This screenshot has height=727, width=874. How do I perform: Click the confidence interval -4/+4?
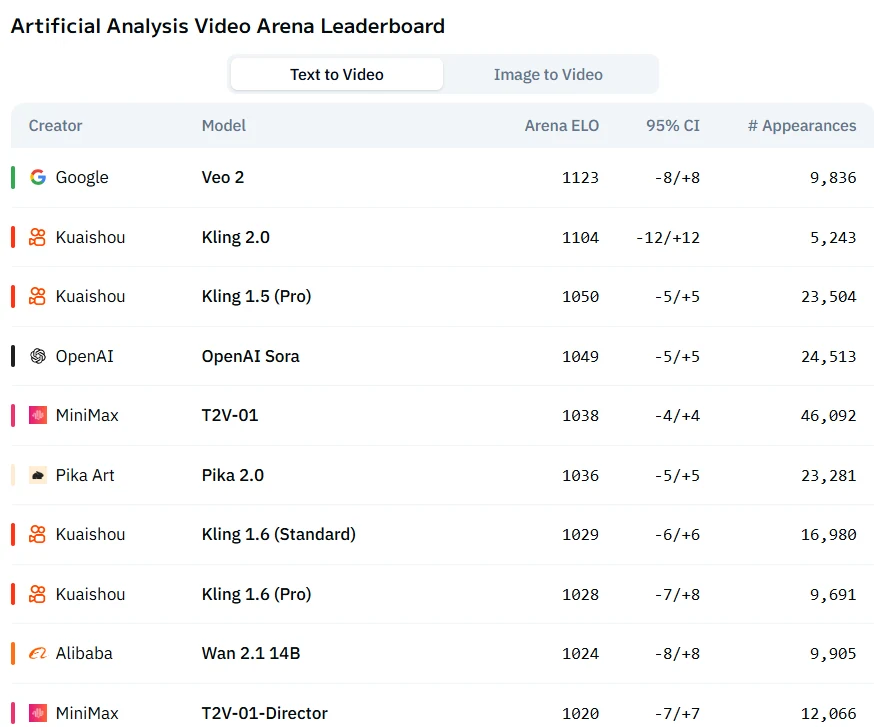tap(677, 415)
